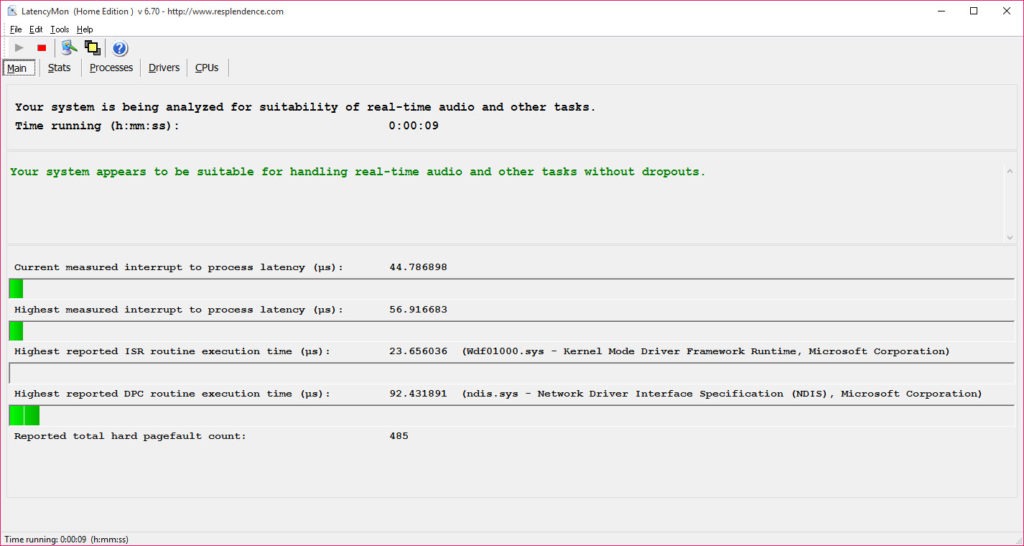
Task: Click the ISR value 23.656036
Action: [418, 351]
